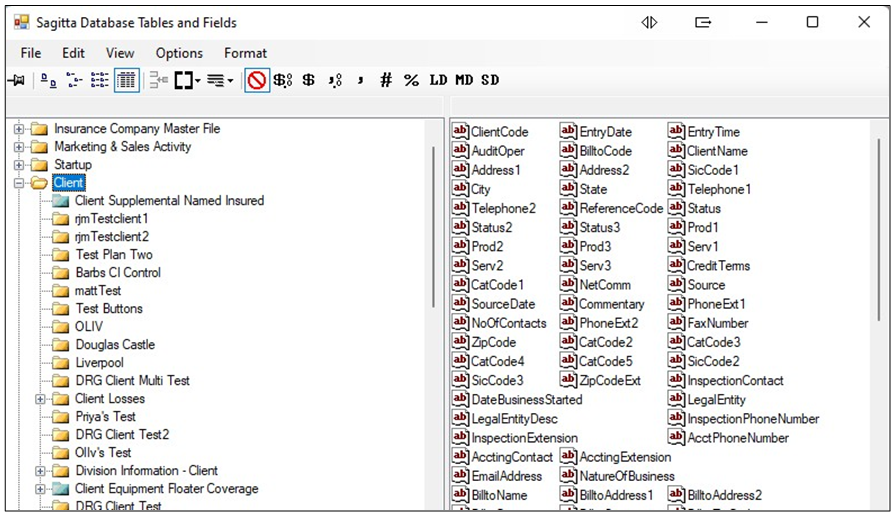
Task: Apply MD medium date format
Action: (x=464, y=81)
